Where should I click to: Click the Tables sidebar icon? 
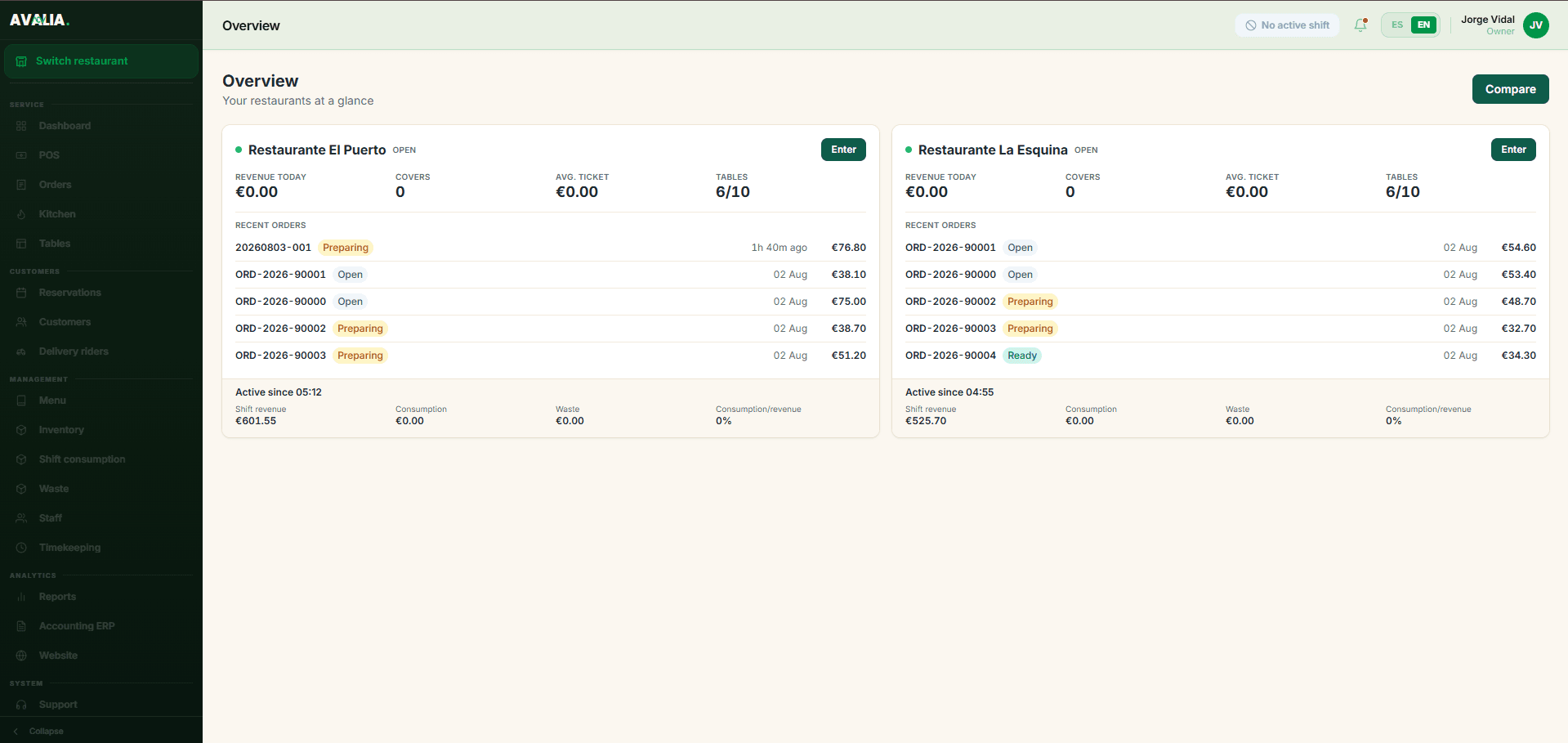(21, 244)
